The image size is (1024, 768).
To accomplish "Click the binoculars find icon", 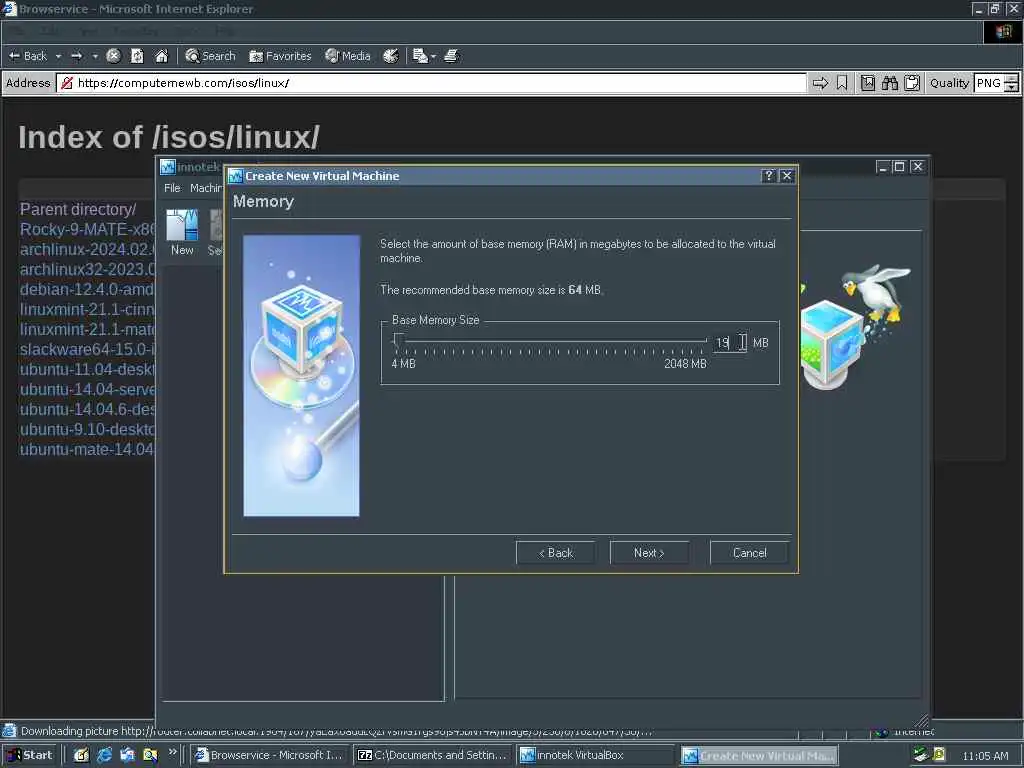I will click(889, 83).
